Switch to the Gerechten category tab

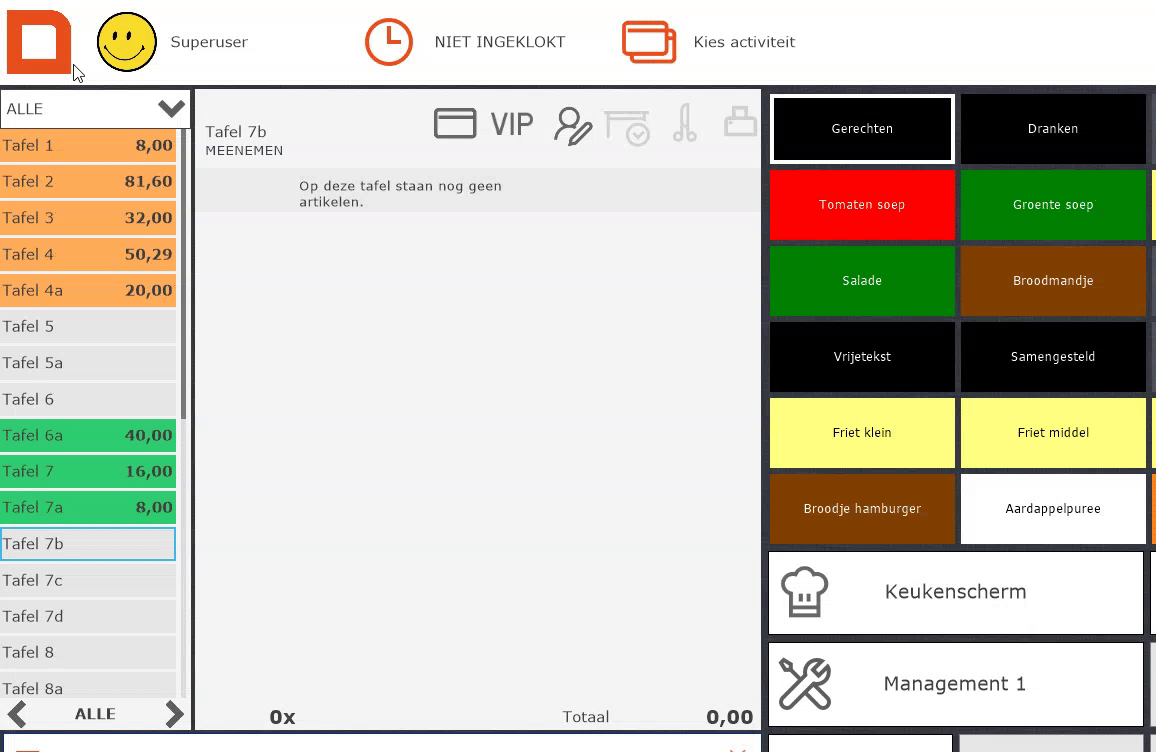point(861,129)
